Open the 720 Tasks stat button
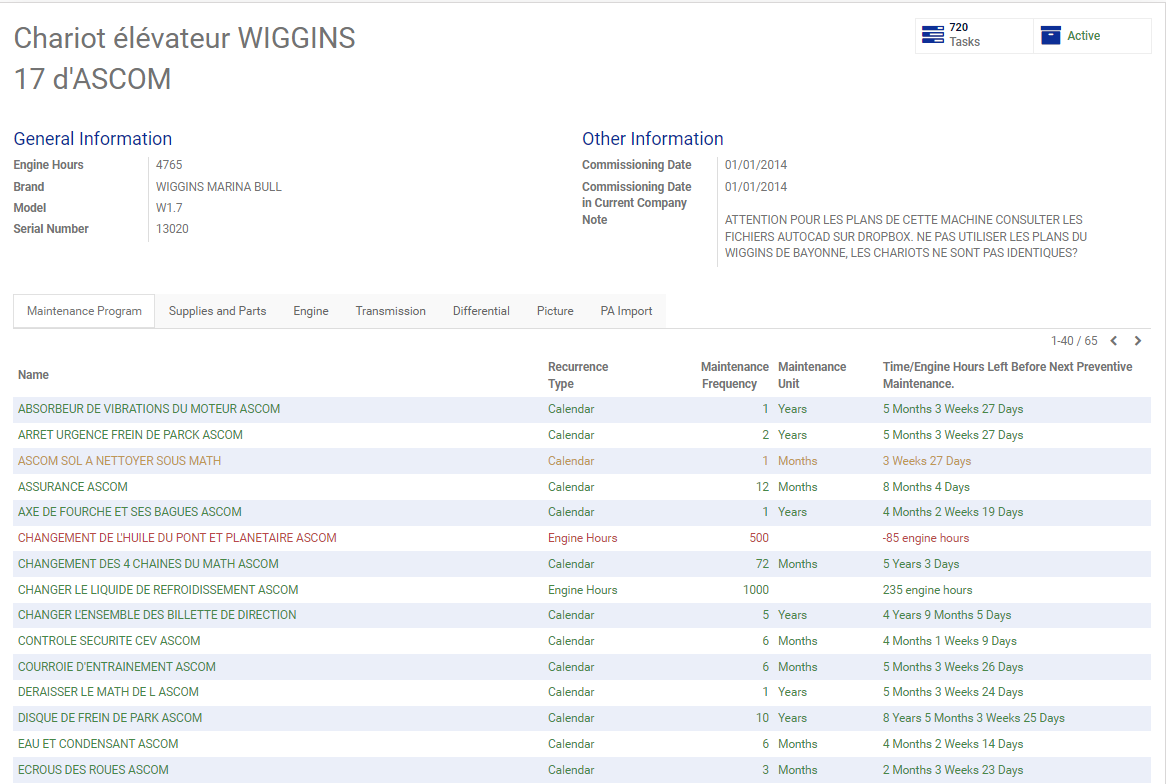Viewport: 1166px width, 784px height. pos(973,36)
